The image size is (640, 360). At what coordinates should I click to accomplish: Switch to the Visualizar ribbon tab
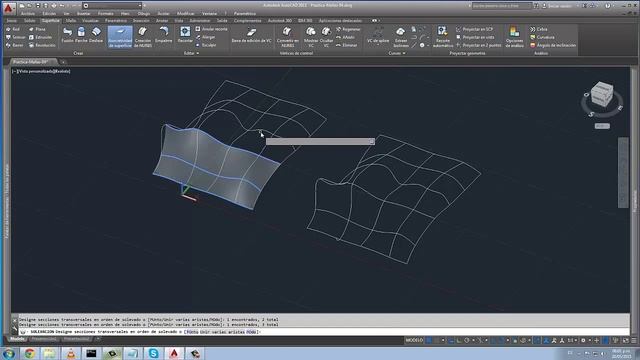tap(90, 20)
